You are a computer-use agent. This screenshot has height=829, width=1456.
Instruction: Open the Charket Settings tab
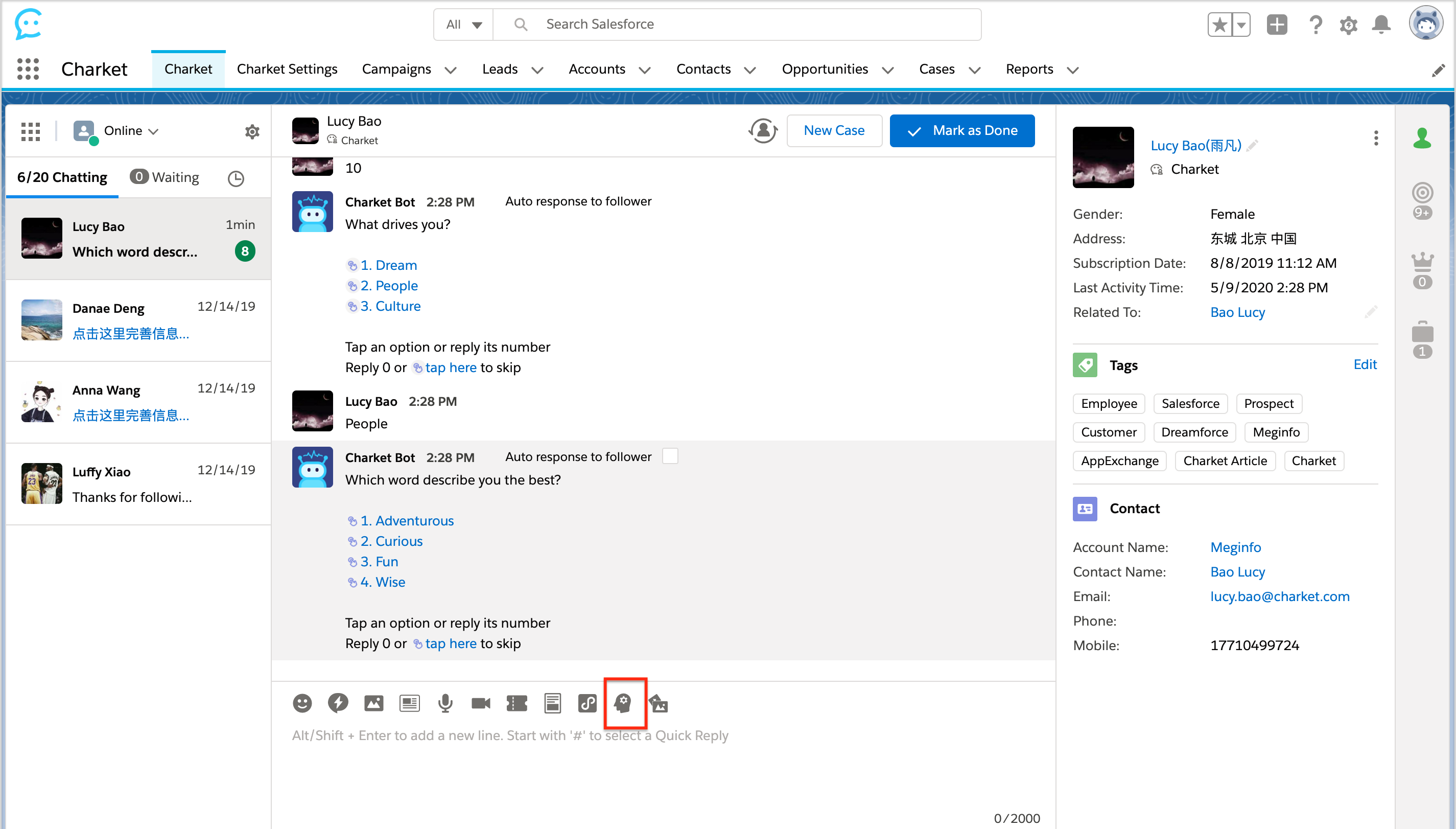(287, 69)
